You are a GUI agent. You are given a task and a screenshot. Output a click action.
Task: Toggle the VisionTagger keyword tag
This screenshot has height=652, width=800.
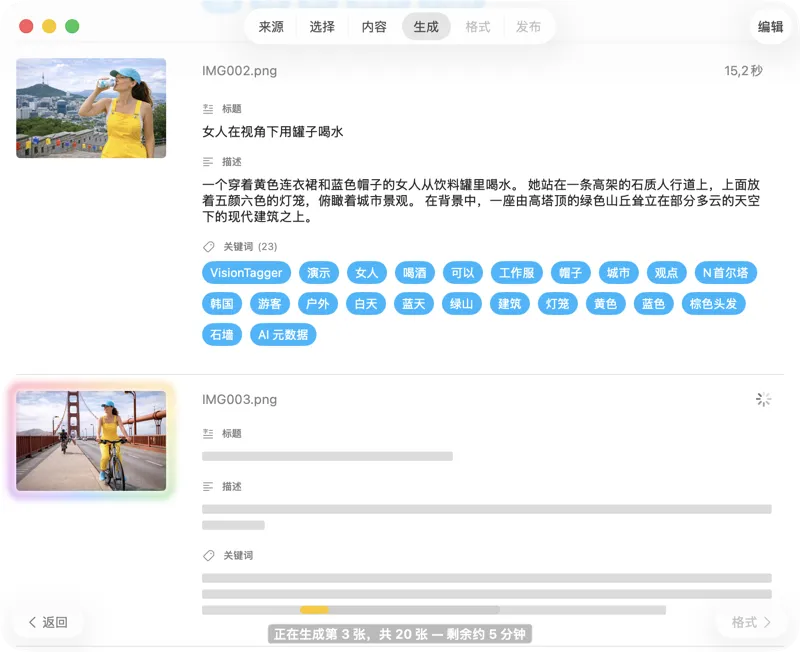[x=246, y=272]
